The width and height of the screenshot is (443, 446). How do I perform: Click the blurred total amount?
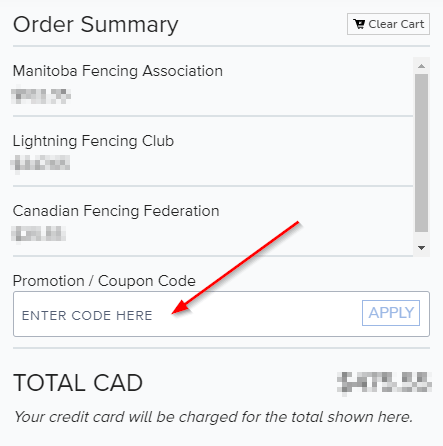(384, 383)
